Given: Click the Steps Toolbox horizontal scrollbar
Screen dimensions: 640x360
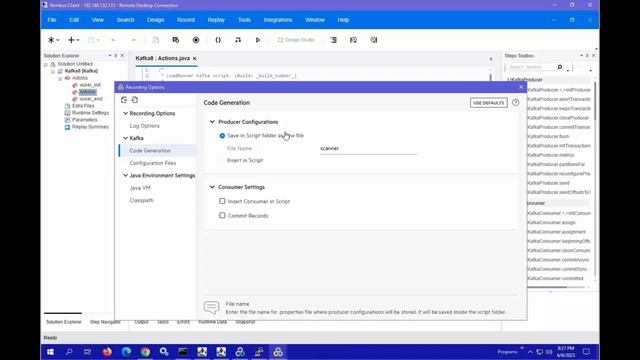Looking at the screenshot, I should [547, 287].
